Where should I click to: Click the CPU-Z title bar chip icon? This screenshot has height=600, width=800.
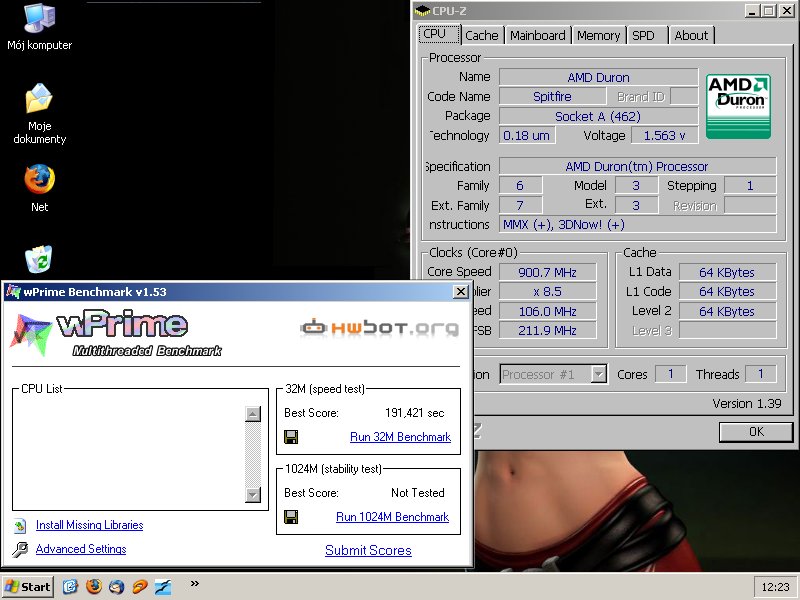coord(422,11)
